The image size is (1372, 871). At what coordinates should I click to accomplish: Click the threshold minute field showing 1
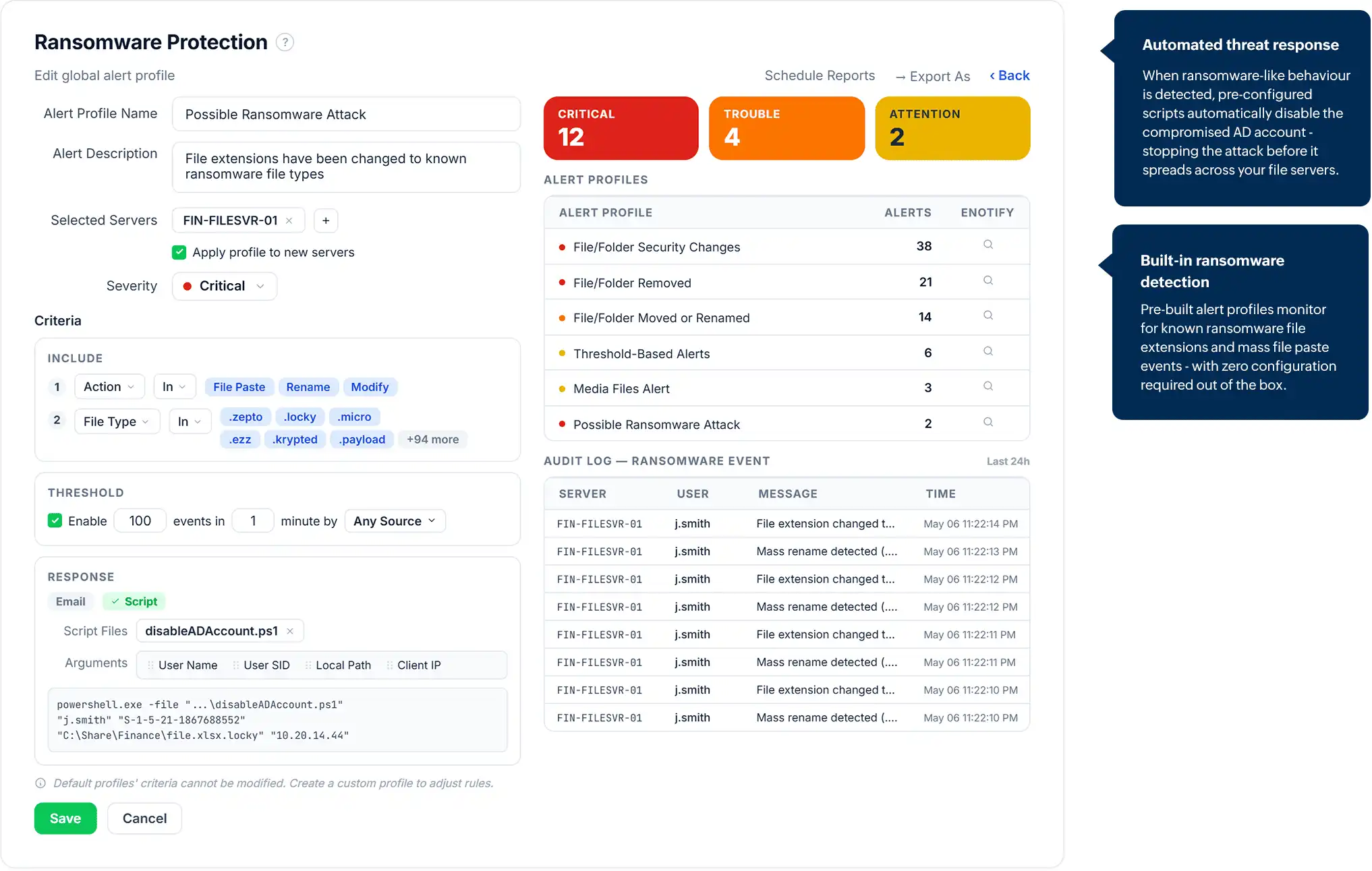[x=253, y=520]
